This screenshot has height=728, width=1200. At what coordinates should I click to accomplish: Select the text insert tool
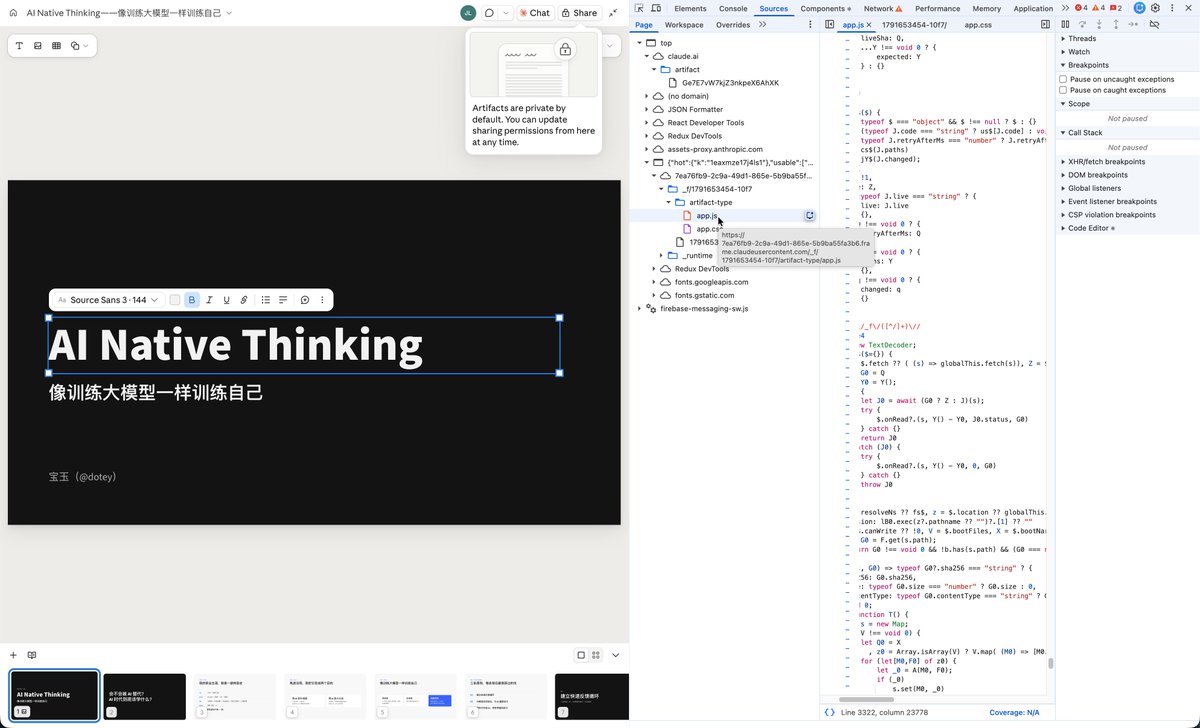20,46
